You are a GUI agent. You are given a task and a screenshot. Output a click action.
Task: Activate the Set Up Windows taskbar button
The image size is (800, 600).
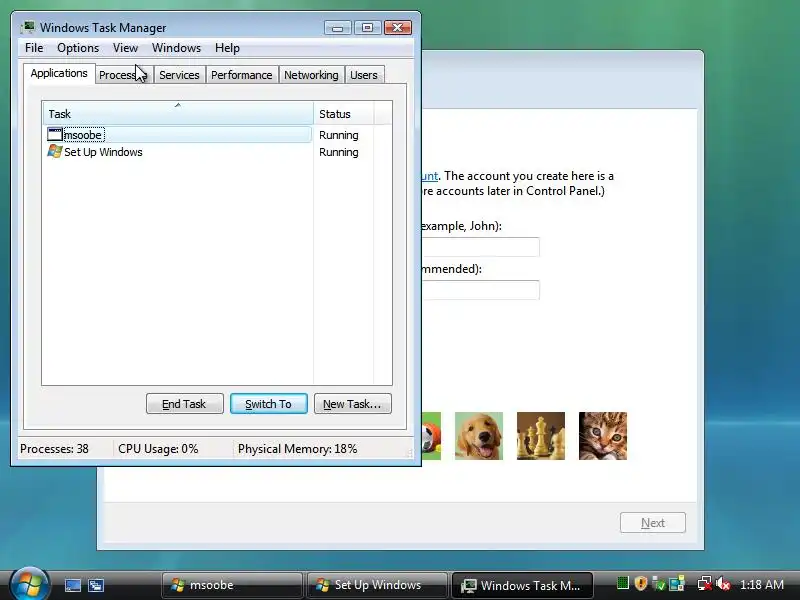click(x=377, y=585)
